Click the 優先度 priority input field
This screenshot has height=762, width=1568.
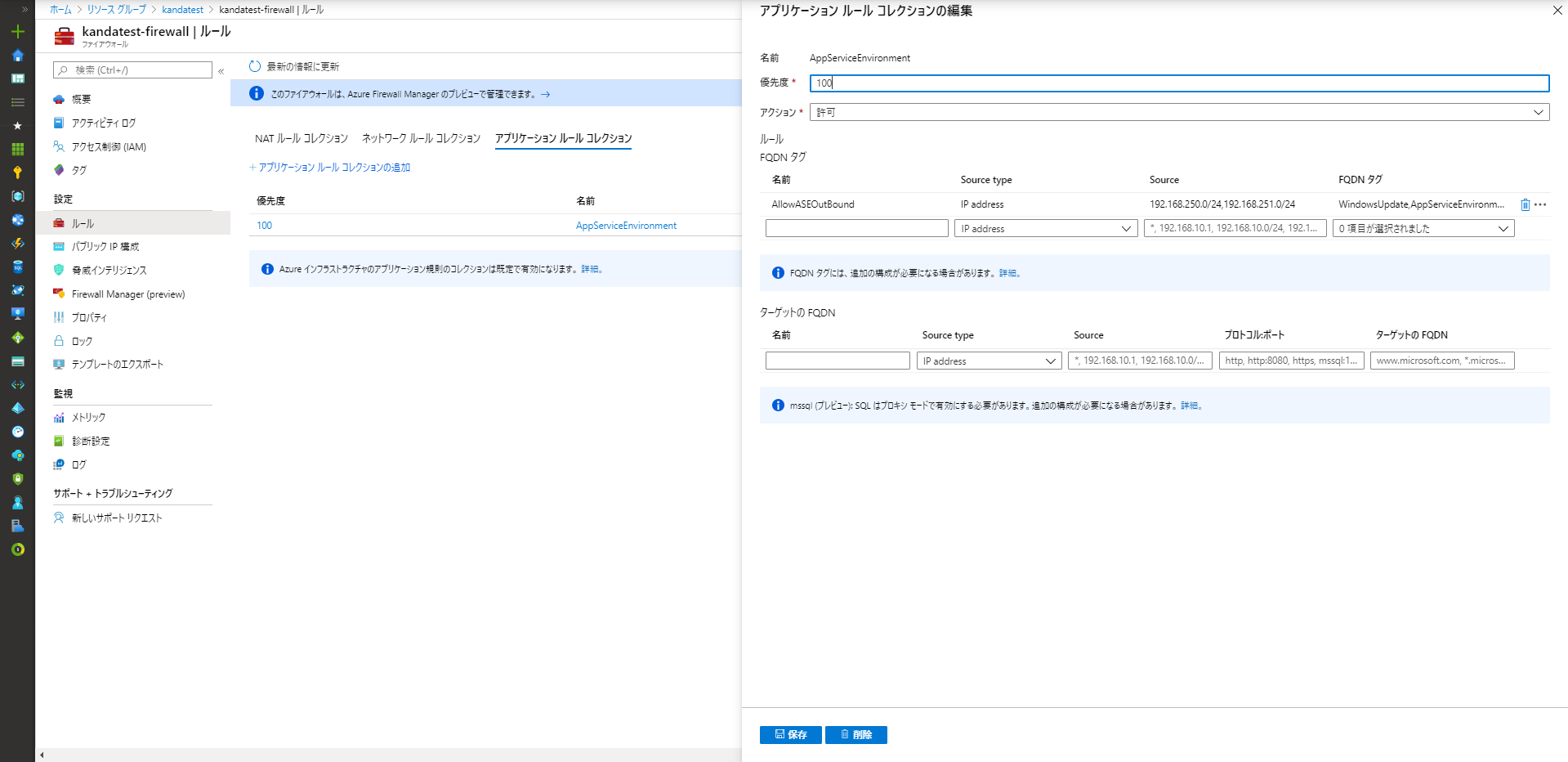pyautogui.click(x=1178, y=83)
